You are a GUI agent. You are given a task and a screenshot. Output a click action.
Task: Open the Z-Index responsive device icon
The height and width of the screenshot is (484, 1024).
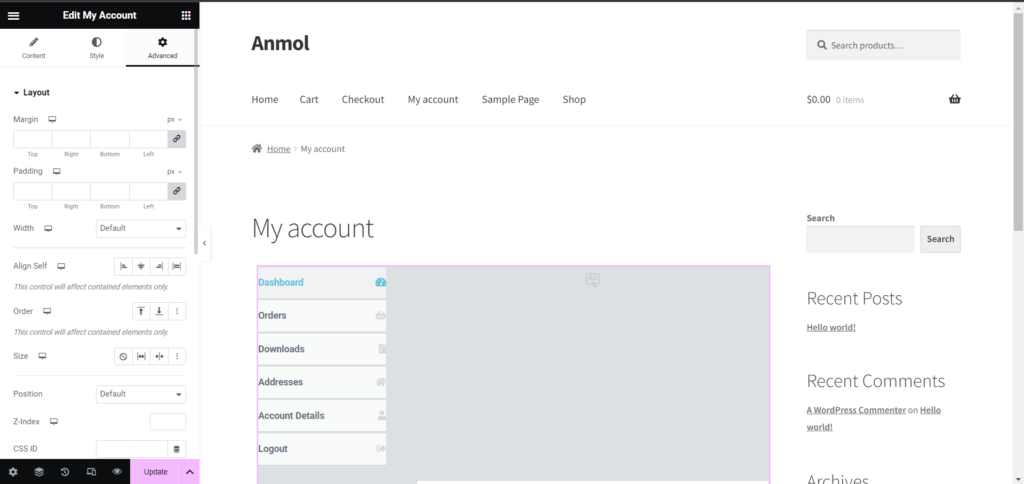coord(54,421)
